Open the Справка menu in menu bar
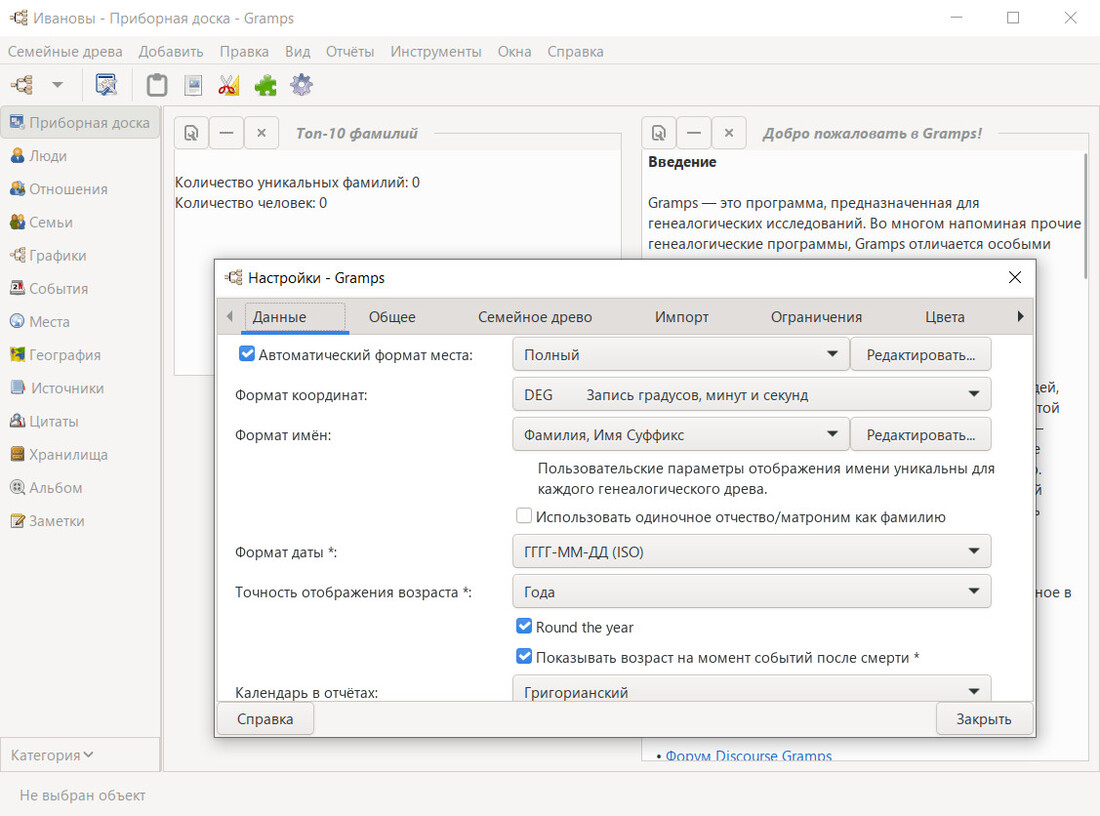 coord(575,51)
